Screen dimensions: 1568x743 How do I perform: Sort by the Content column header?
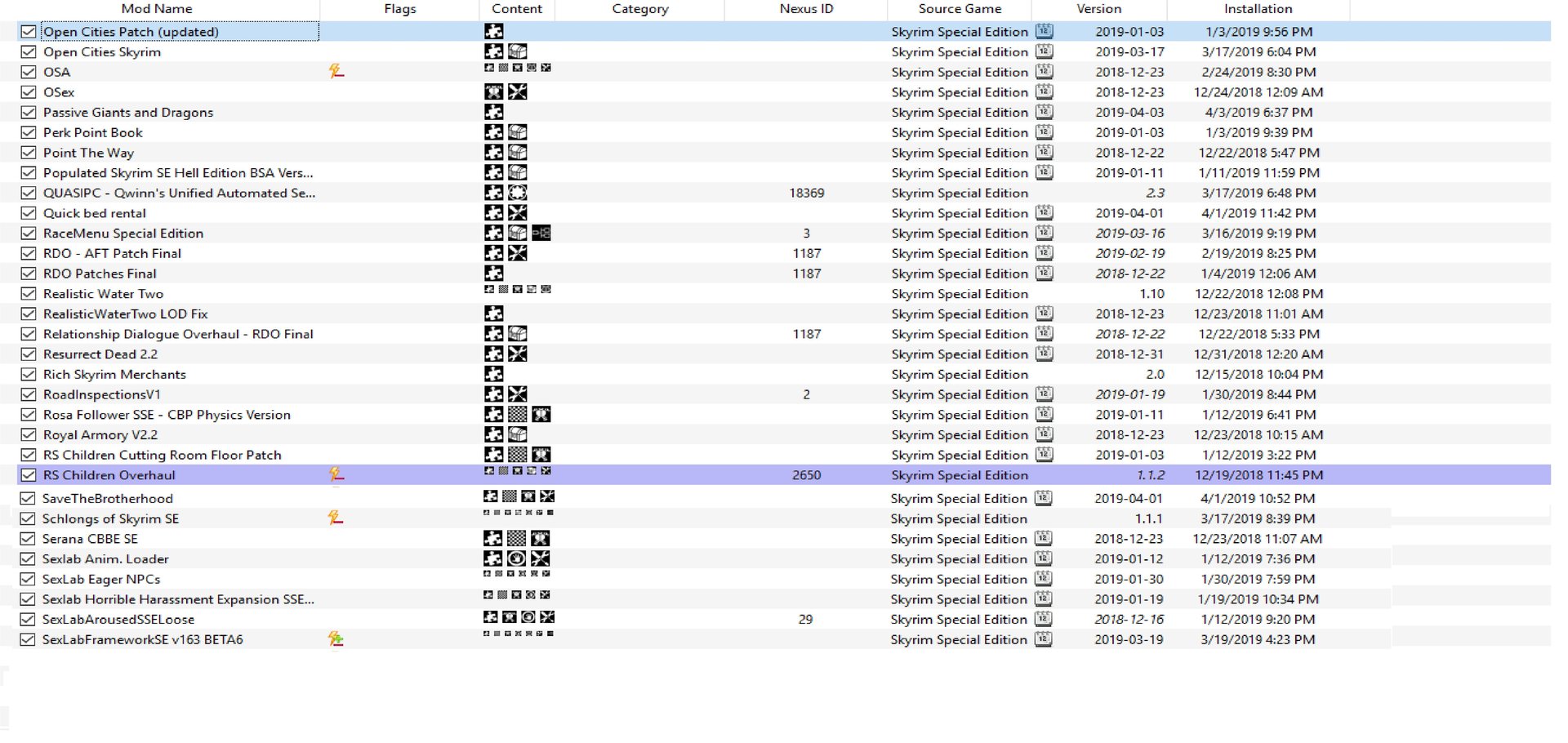(x=517, y=9)
